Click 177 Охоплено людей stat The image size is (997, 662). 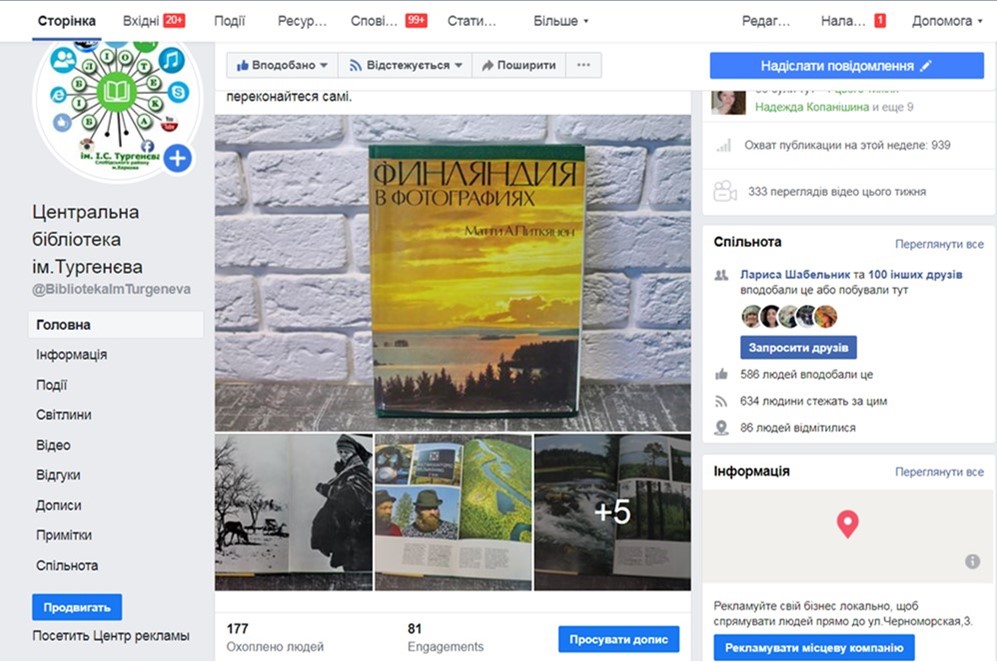(275, 637)
